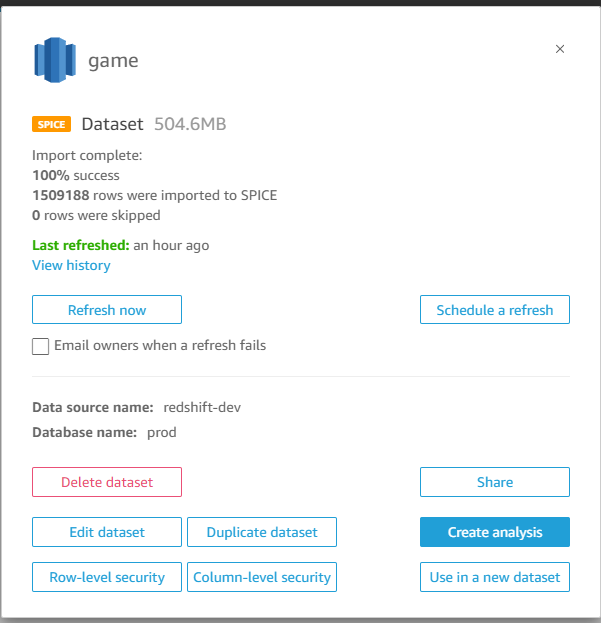The width and height of the screenshot is (601, 623).
Task: Click the prod database name
Action: point(160,432)
